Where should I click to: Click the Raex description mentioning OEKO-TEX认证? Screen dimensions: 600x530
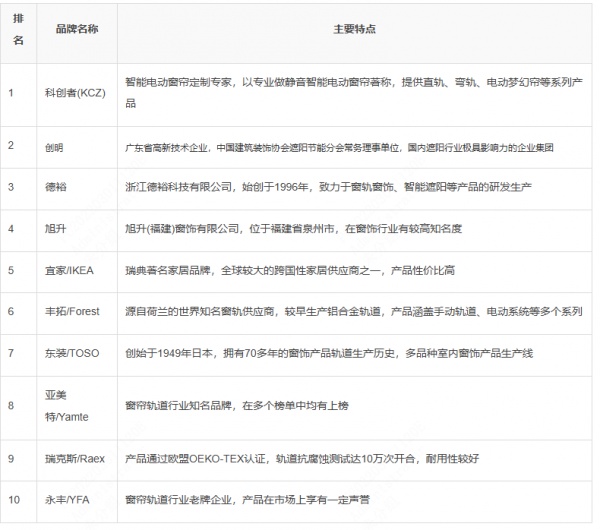tap(302, 458)
